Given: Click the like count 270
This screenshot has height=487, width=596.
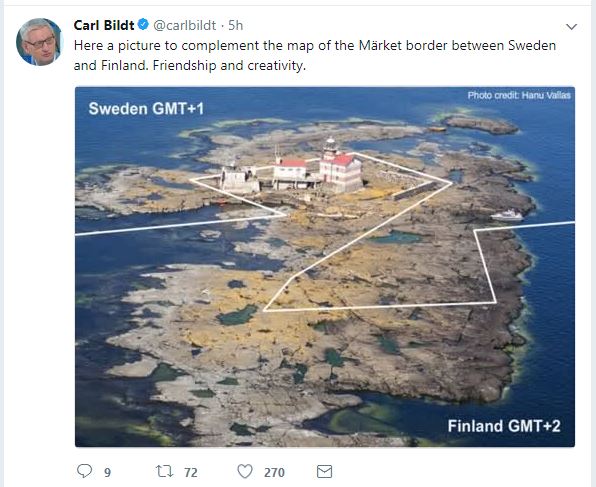Looking at the screenshot, I should tap(274, 473).
